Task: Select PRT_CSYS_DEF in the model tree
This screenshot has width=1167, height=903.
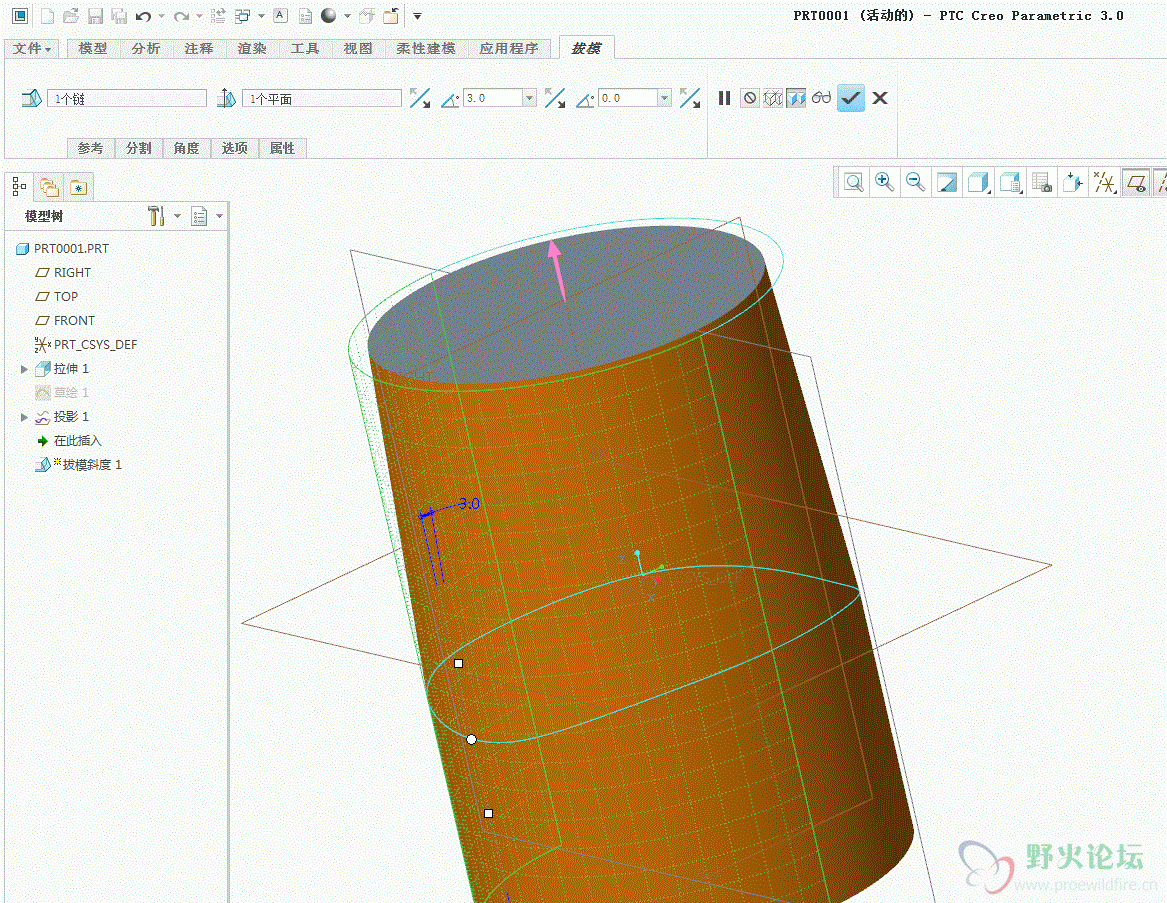Action: 86,345
